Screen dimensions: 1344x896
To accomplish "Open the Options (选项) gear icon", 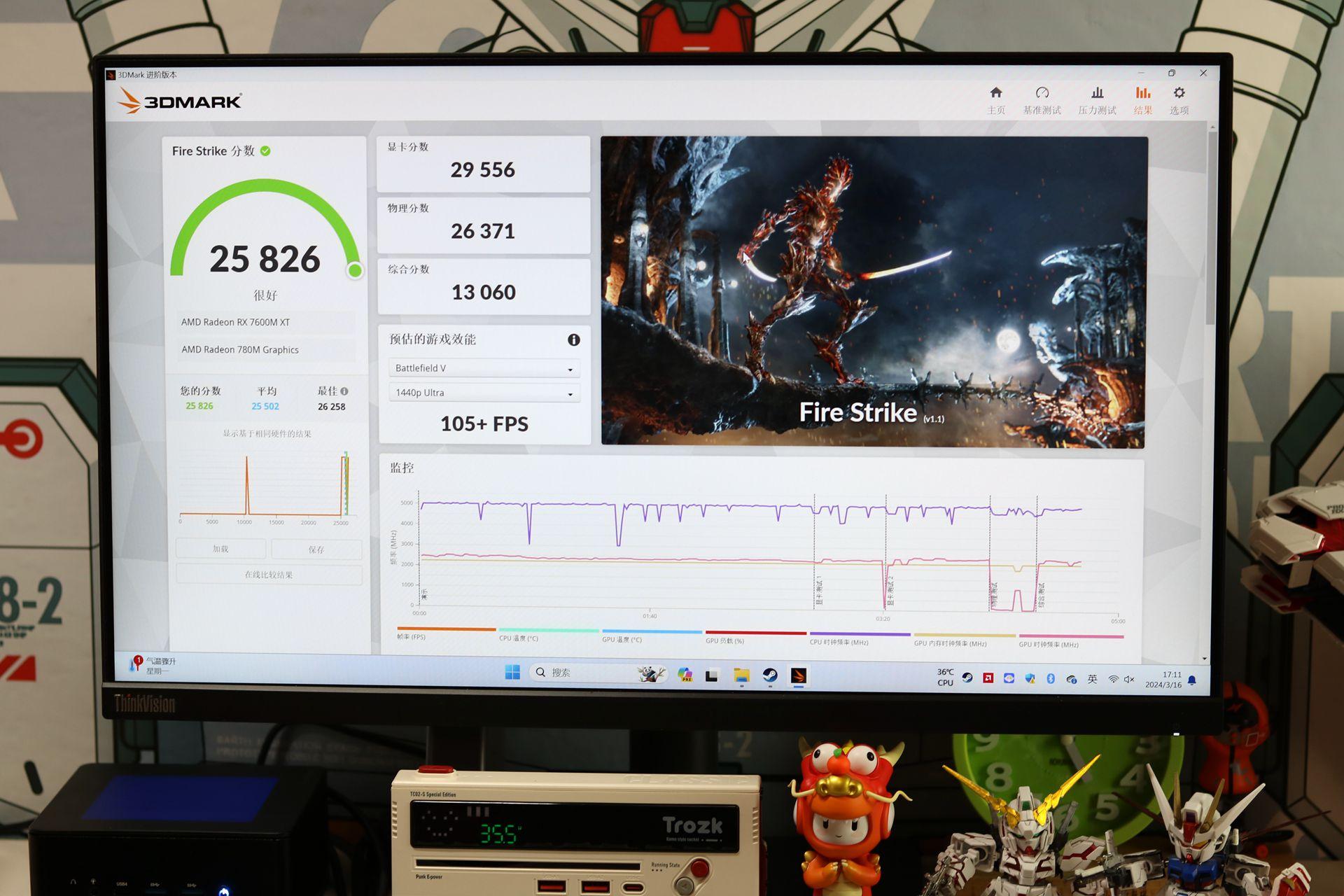I will 1179,93.
